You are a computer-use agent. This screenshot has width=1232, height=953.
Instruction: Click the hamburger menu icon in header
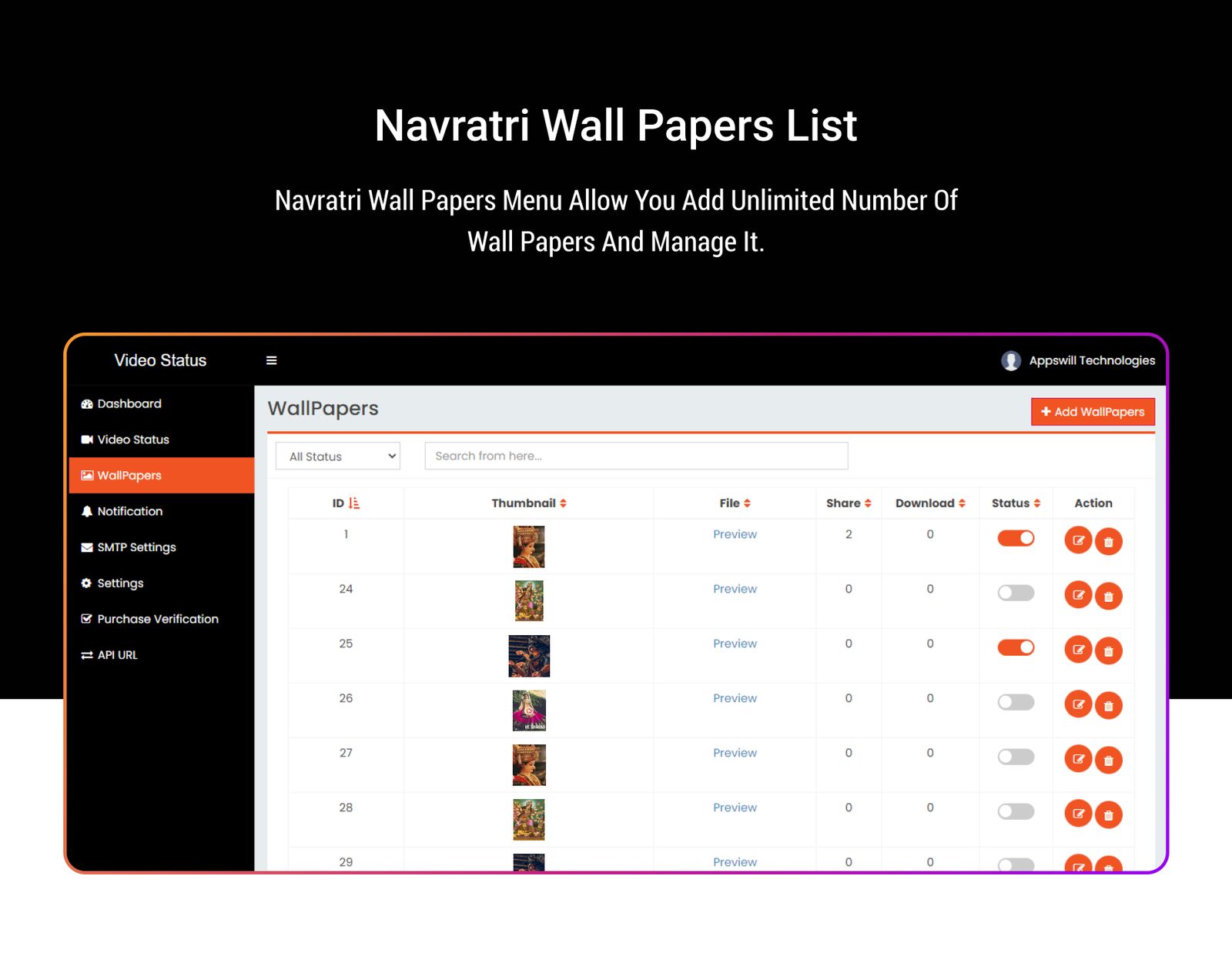pyautogui.click(x=271, y=360)
